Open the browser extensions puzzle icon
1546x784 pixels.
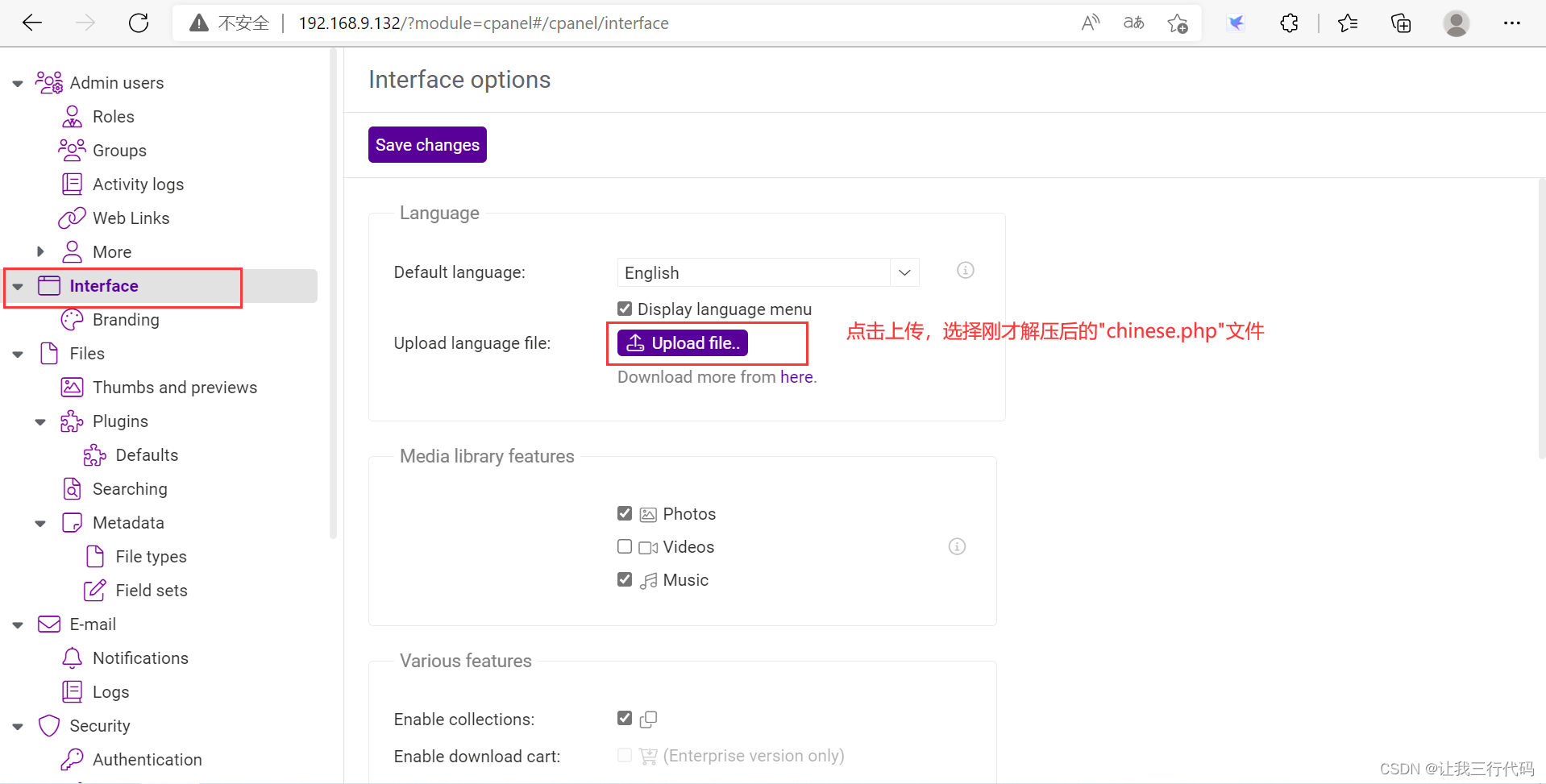(1289, 23)
